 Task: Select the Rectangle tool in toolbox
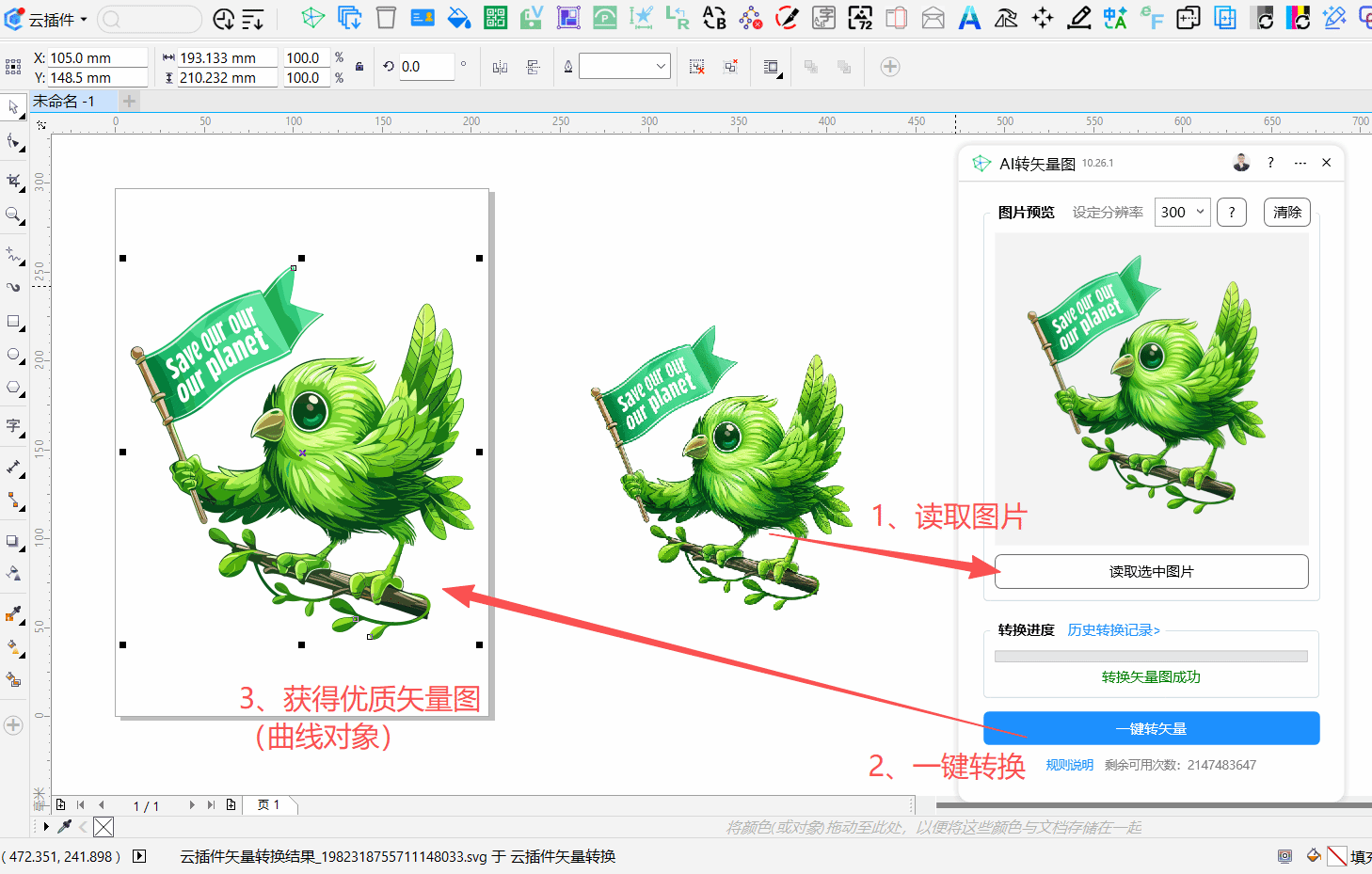(14, 322)
